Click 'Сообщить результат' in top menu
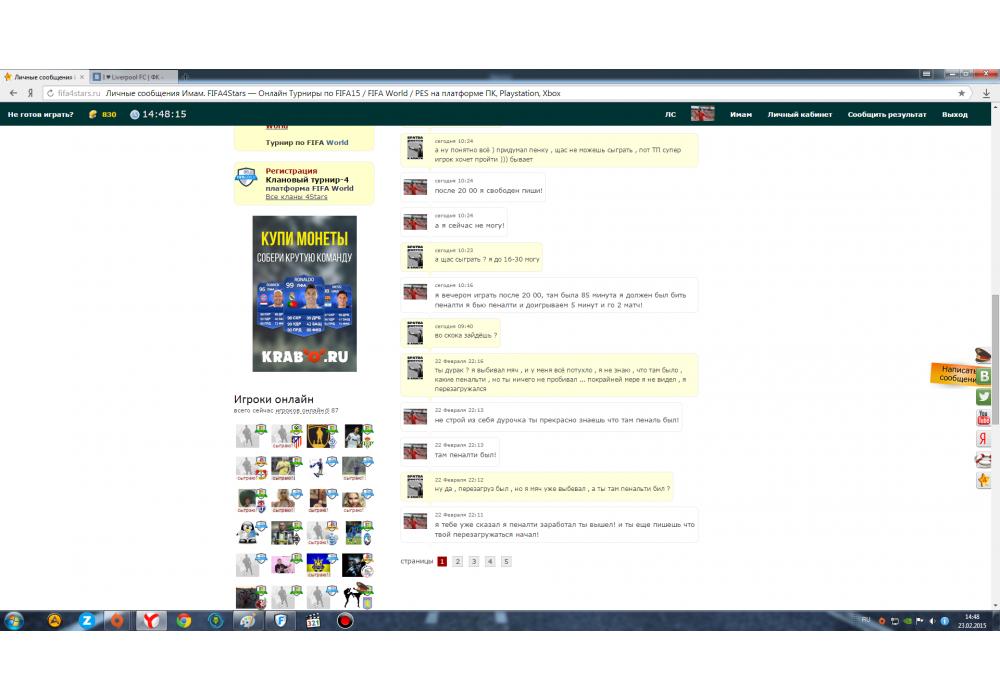Screen dimensions: 1000x700 [x=887, y=115]
